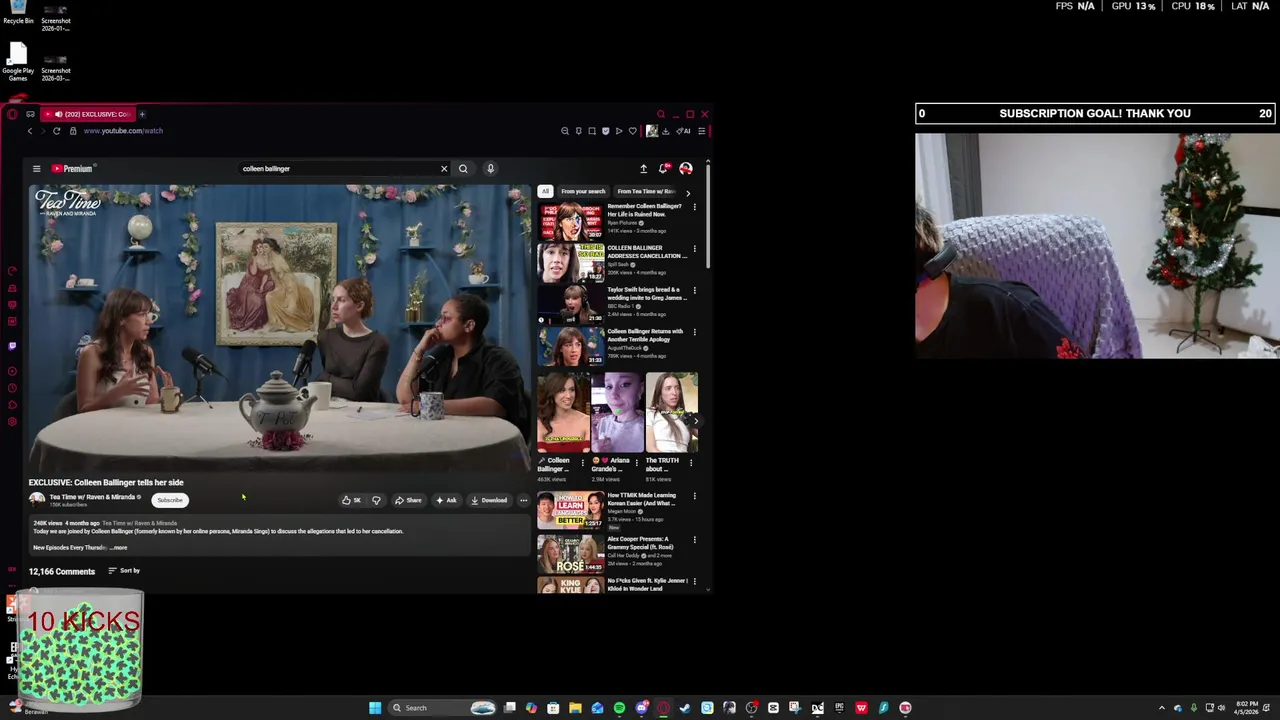The image size is (1280, 720).
Task: Go to YouTube Premium home logo
Action: pos(72,169)
